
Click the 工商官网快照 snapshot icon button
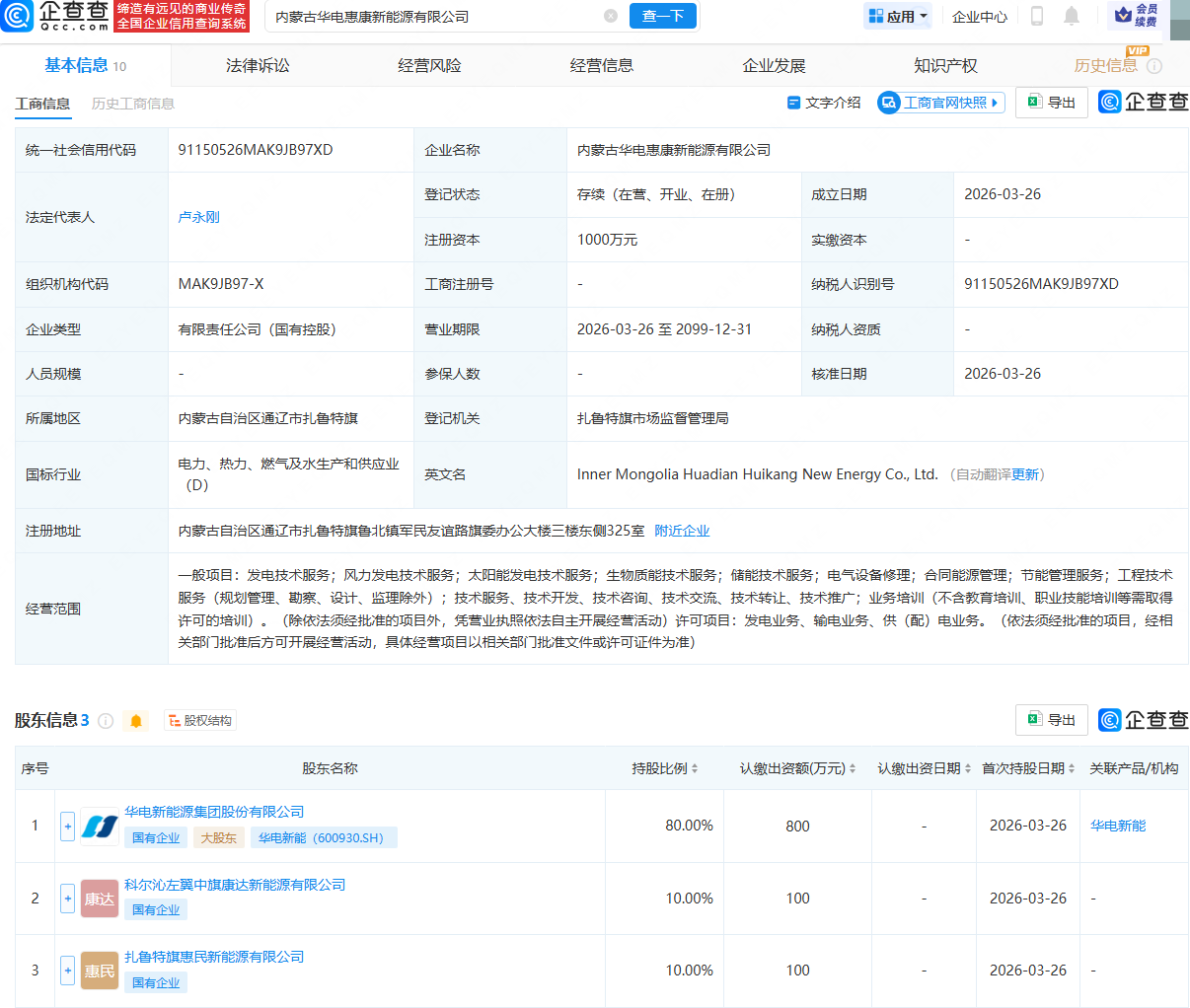[x=940, y=102]
